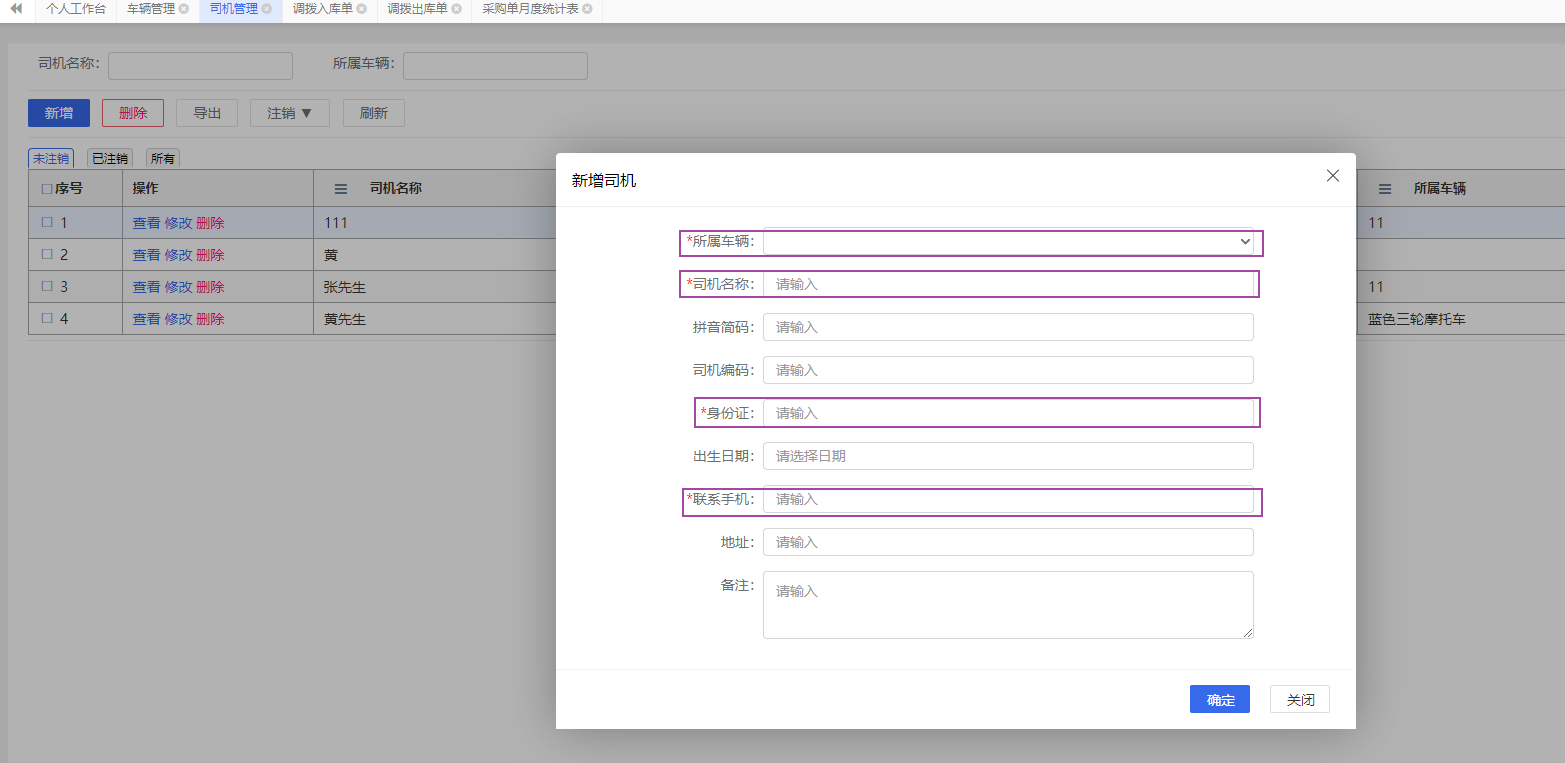Confirm with the 确定 button

point(1220,699)
